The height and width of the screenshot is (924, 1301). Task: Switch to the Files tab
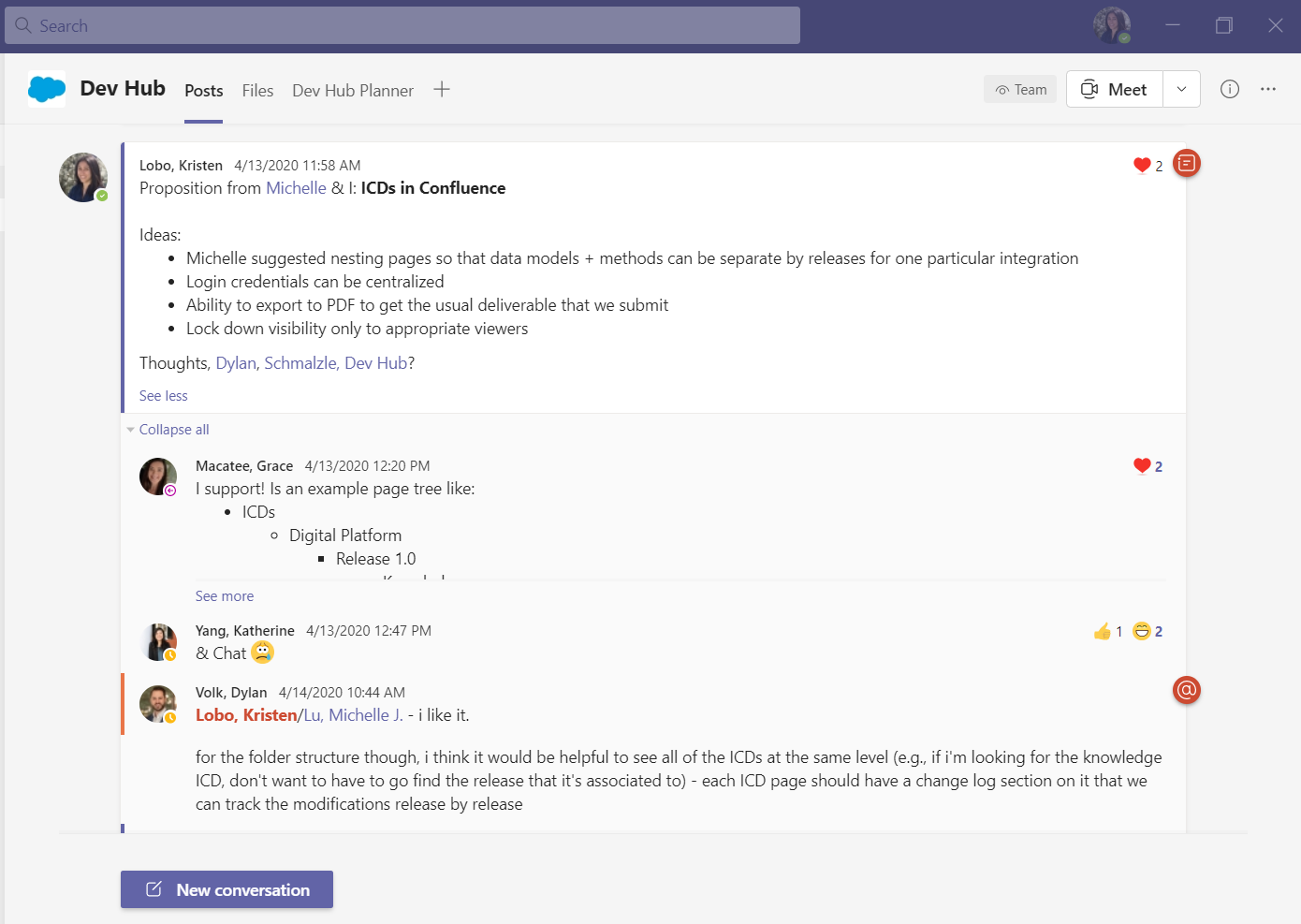(x=257, y=91)
